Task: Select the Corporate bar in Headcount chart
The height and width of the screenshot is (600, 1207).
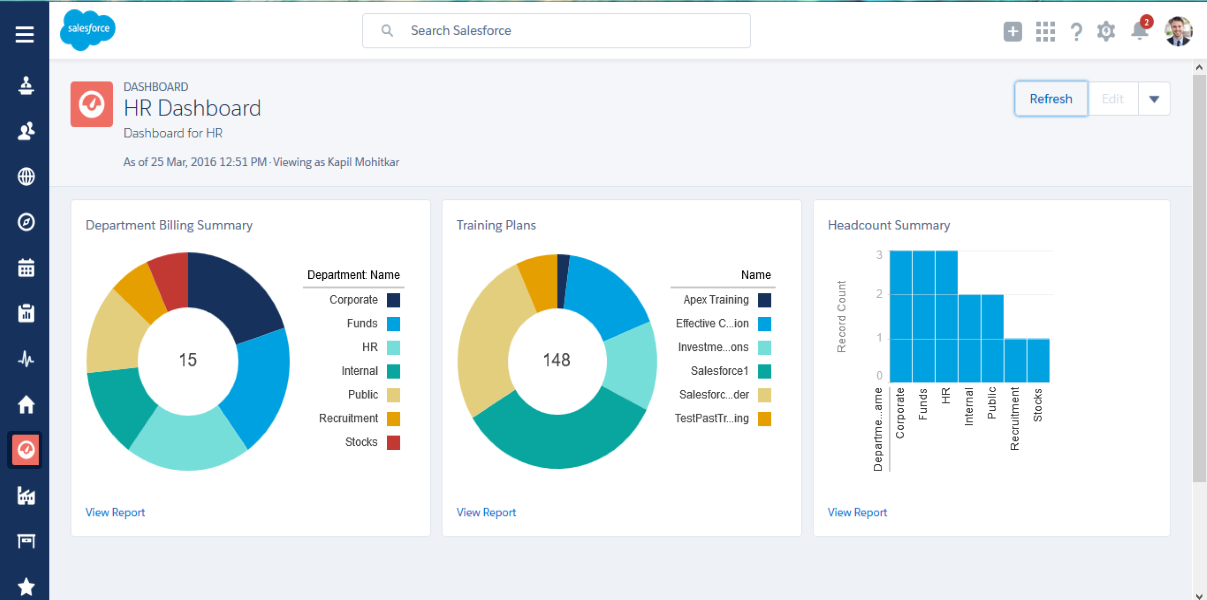Action: (901, 315)
